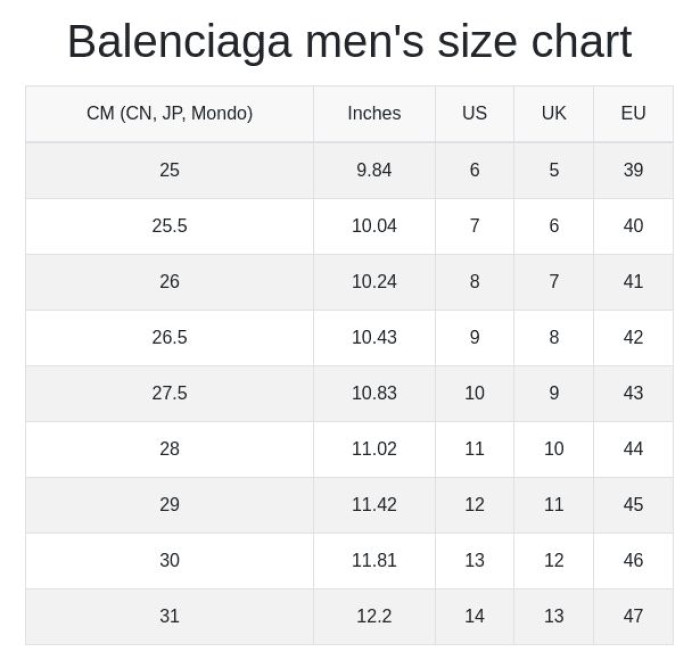The width and height of the screenshot is (700, 660).
Task: Select the 25 CM cell
Action: (169, 170)
